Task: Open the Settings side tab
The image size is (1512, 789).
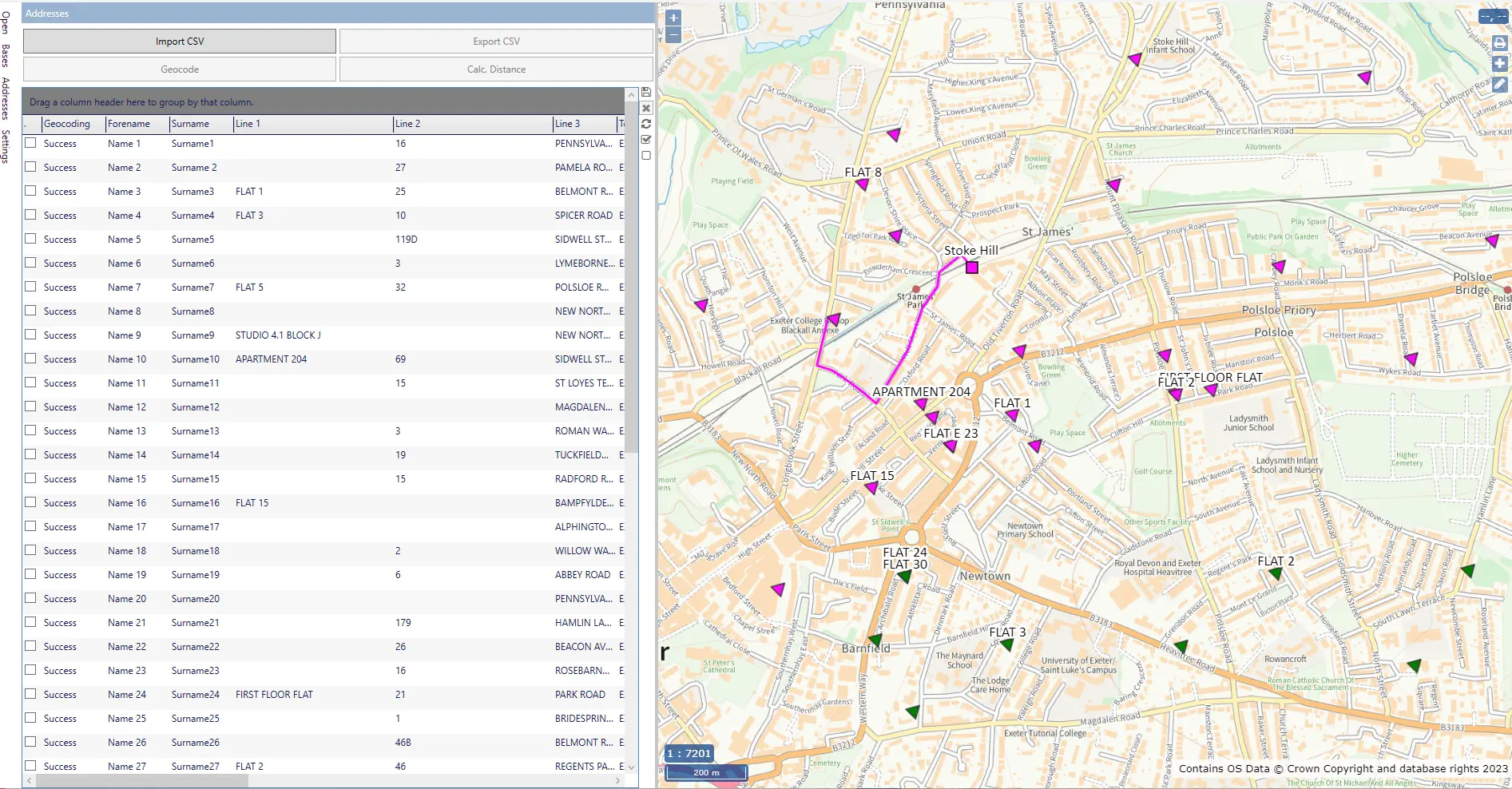Action: coord(6,147)
